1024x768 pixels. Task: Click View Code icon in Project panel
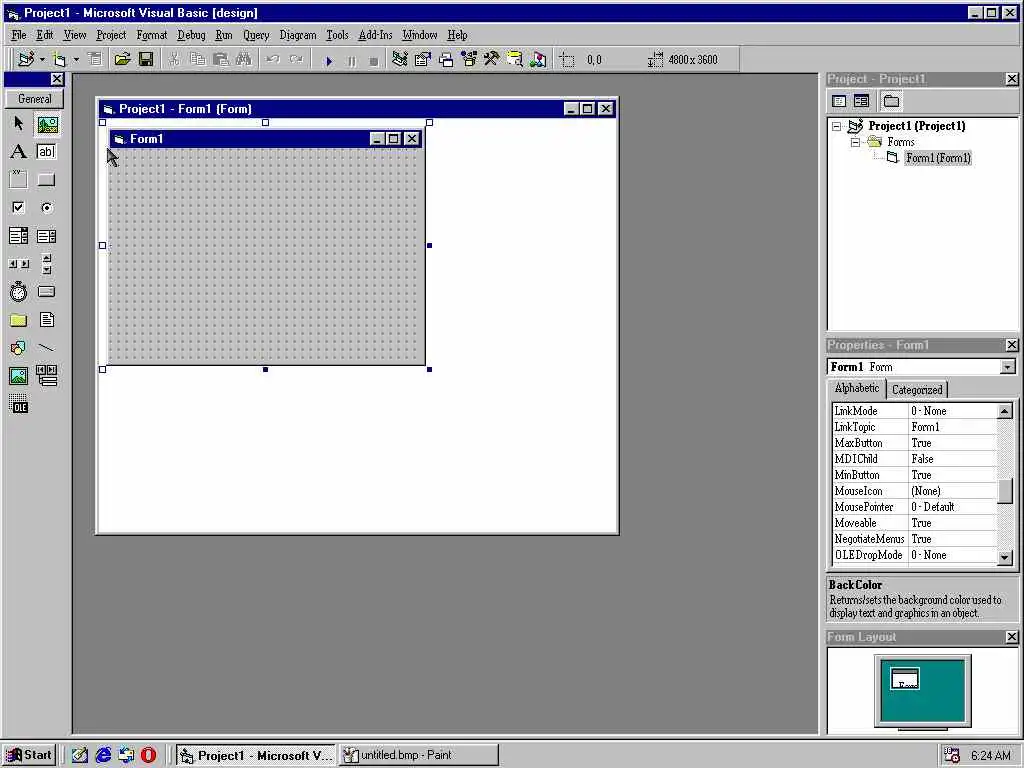point(839,101)
